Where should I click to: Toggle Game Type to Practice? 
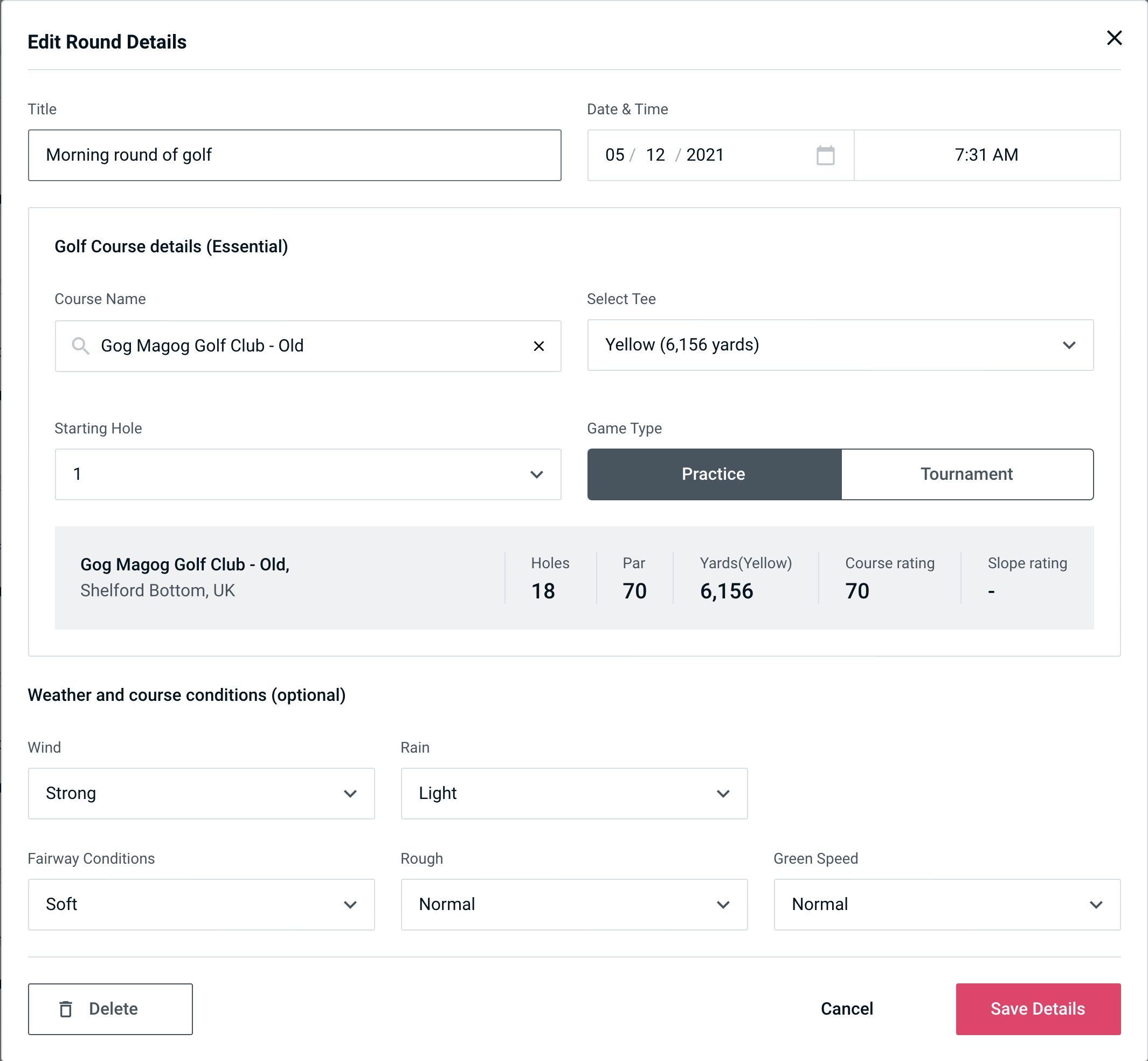713,474
